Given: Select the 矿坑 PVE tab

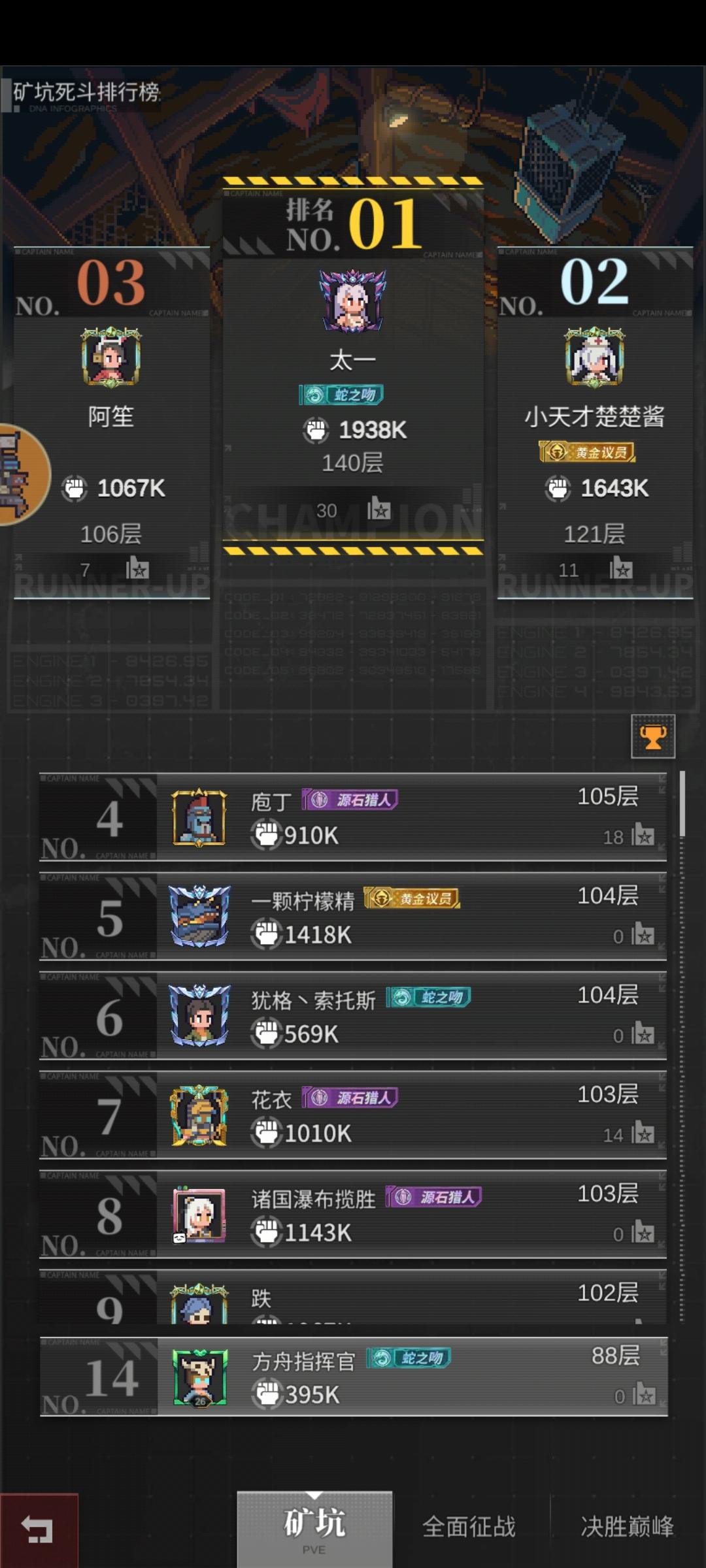Looking at the screenshot, I should [314, 1530].
